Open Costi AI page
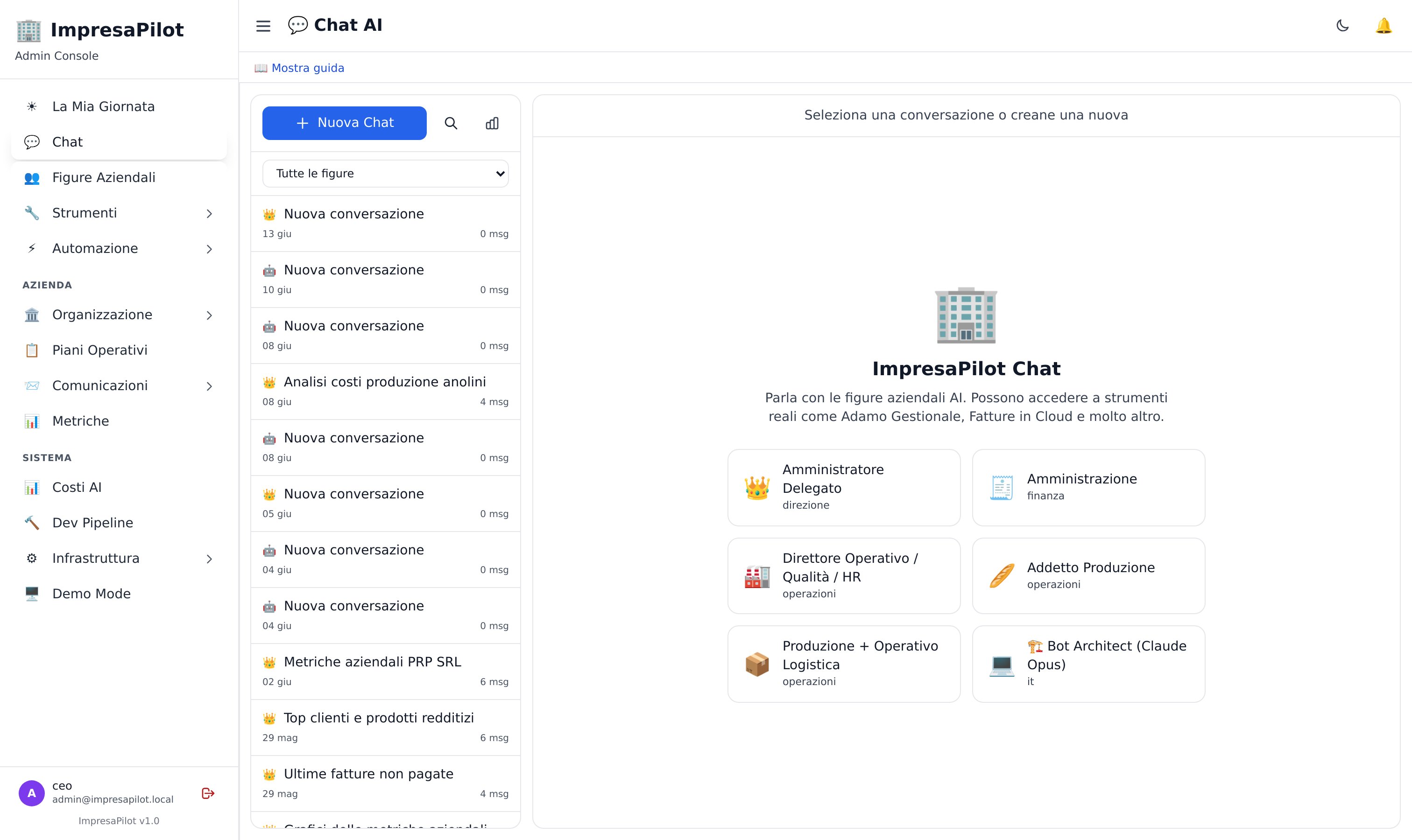The image size is (1412, 840). [119, 487]
